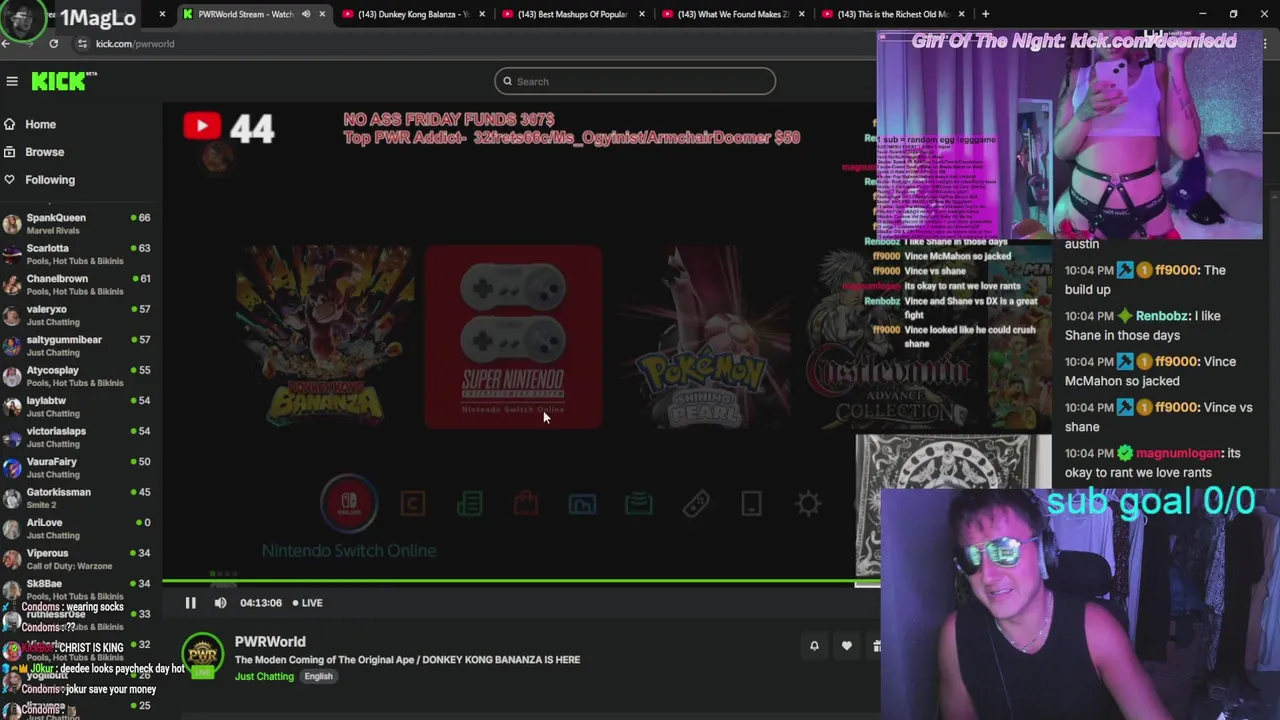Open Sk8Bae channel in sidebar
Viewport: 1280px width, 720px height.
tap(77, 590)
